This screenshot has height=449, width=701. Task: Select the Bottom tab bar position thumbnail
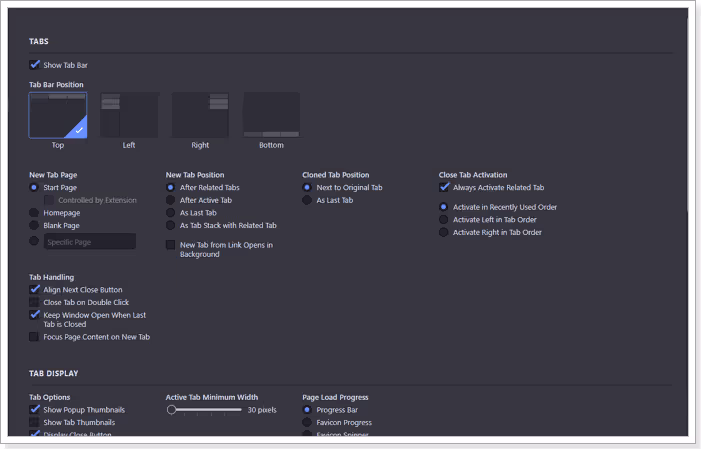[x=271, y=115]
